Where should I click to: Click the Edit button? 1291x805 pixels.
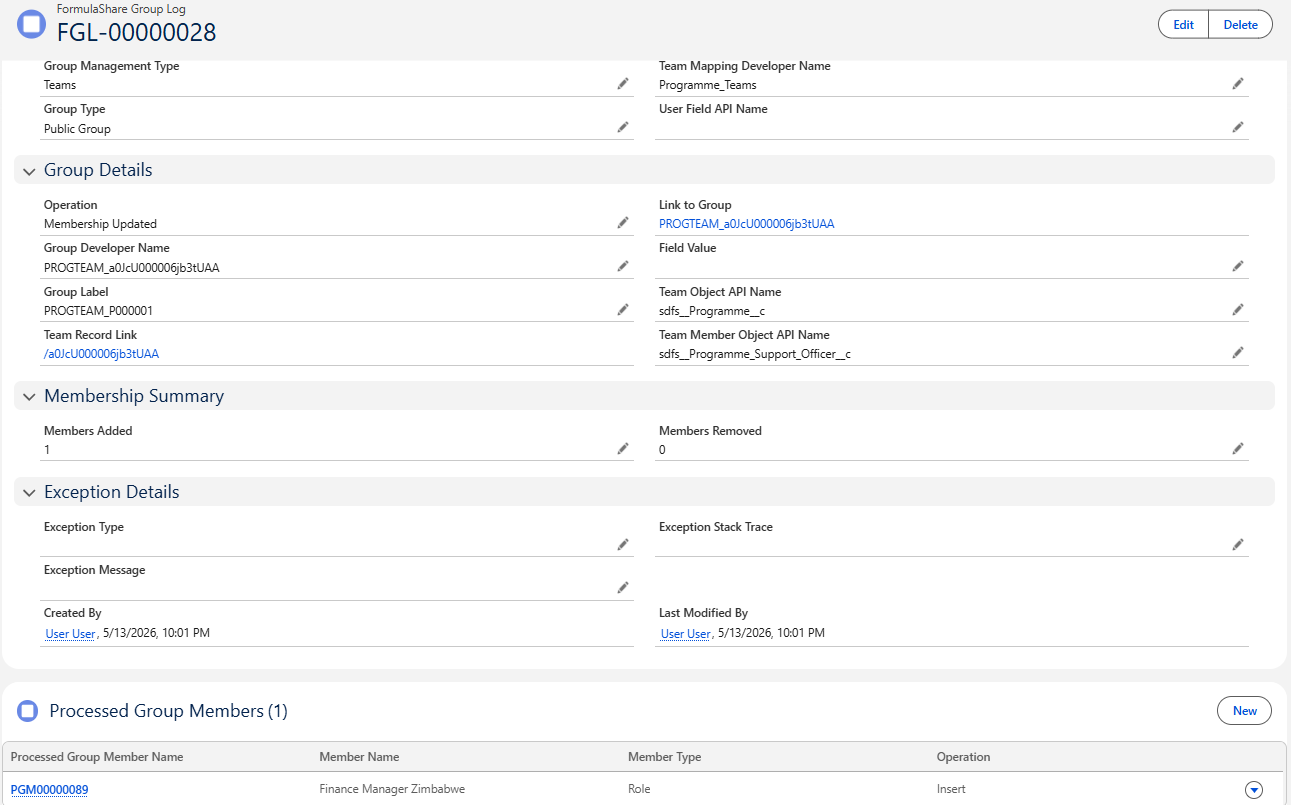point(1183,25)
